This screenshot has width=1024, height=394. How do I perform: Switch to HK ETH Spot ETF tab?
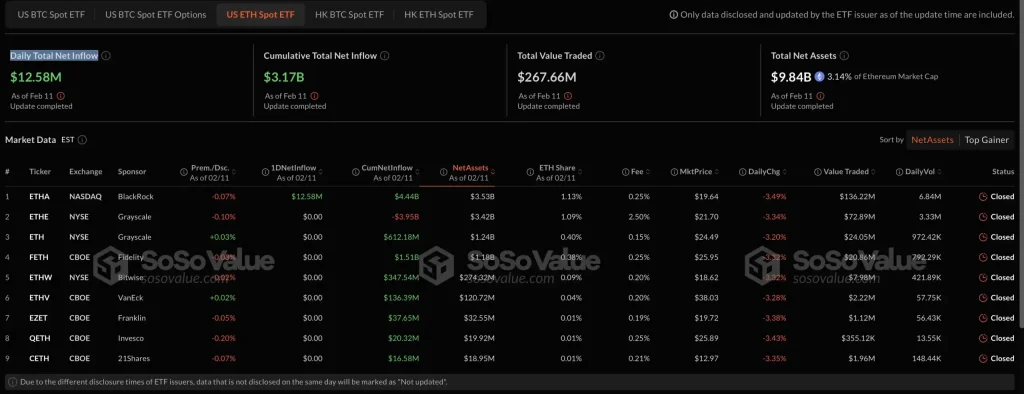click(x=439, y=14)
